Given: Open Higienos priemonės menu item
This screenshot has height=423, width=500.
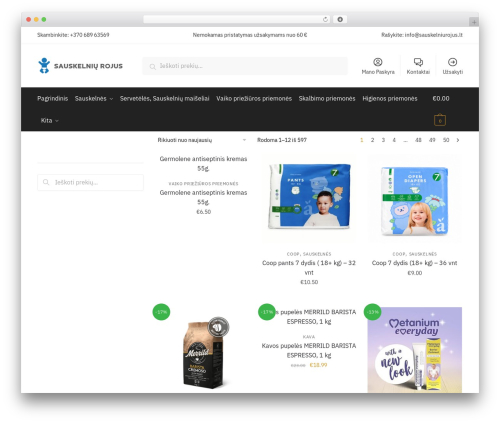Looking at the screenshot, I should point(390,99).
